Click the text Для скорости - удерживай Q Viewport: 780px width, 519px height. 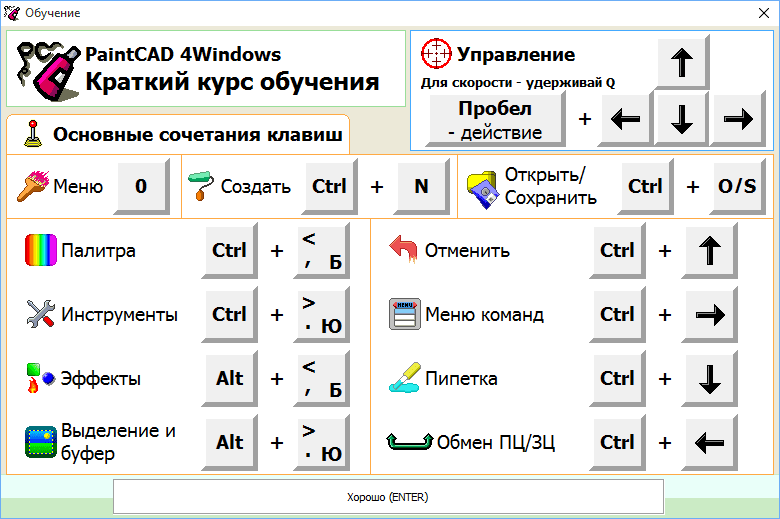pos(518,83)
